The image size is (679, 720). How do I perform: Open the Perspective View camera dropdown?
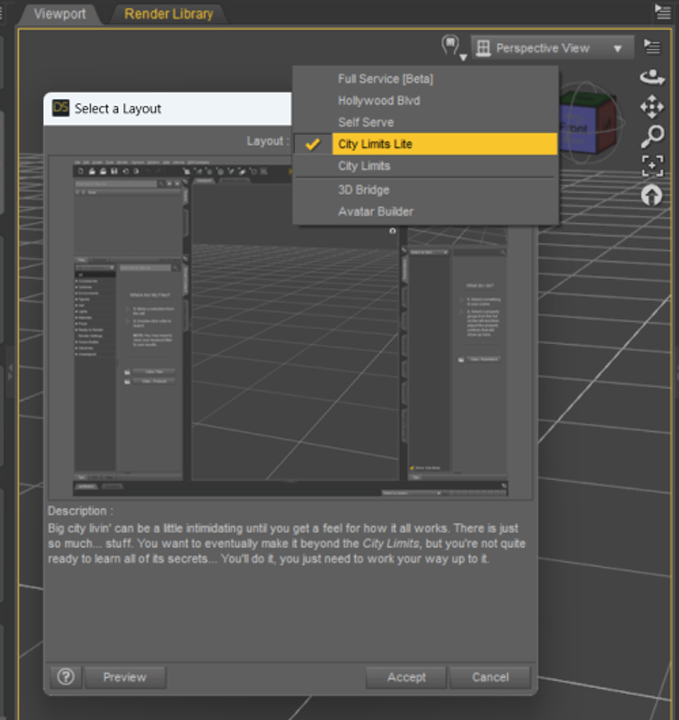[x=552, y=48]
